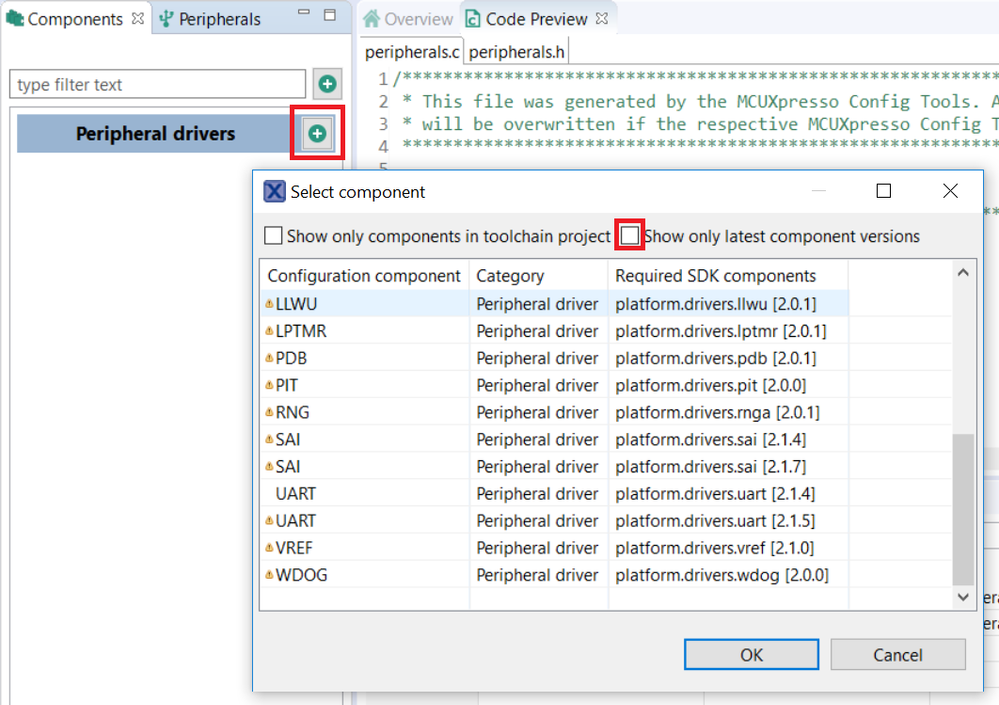Screen dimensions: 999x705
Task: Click the component list scrollbar thumb
Action: coord(963,509)
